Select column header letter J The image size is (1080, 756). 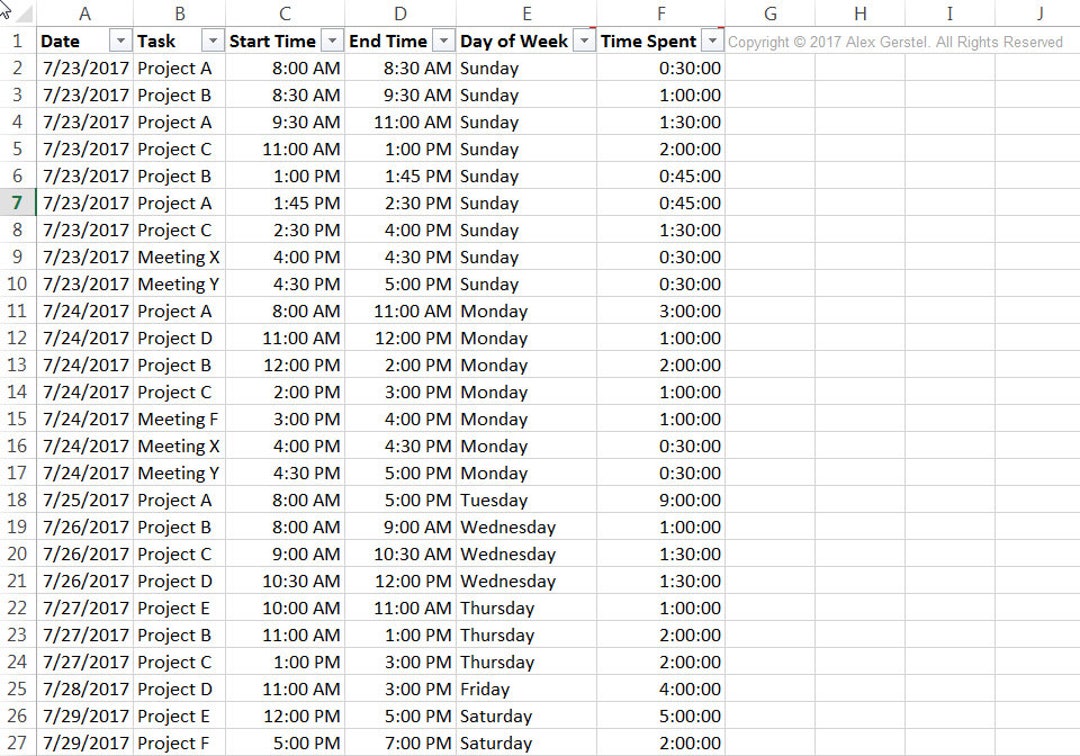click(1038, 12)
